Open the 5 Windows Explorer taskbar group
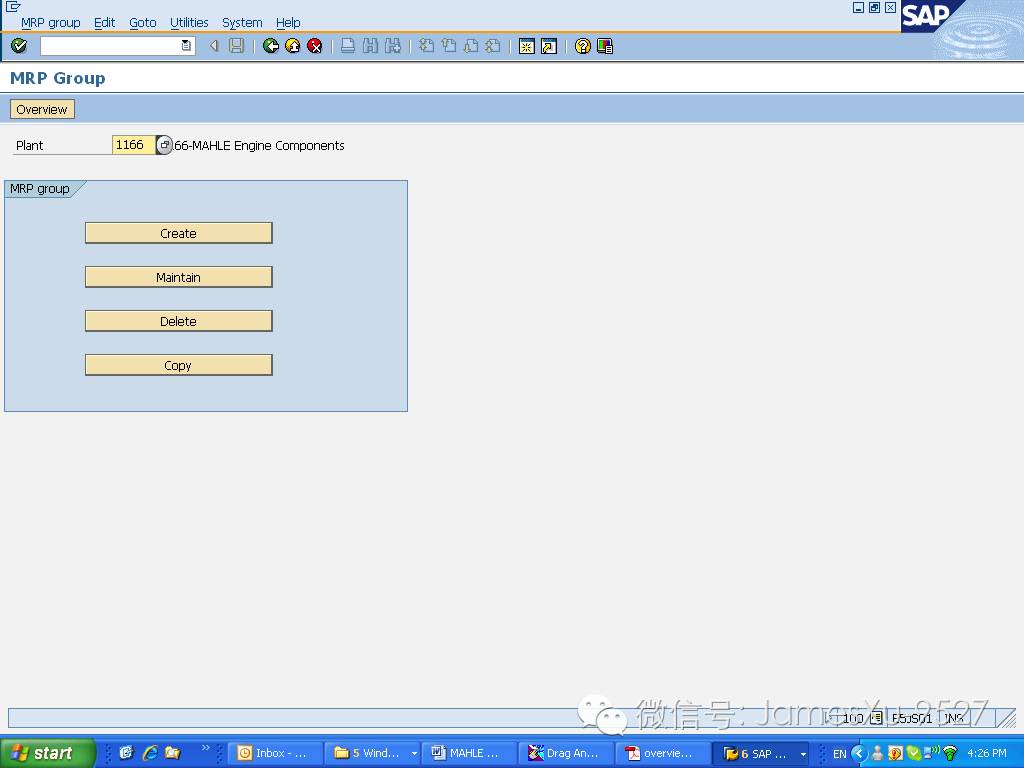The image size is (1024, 768). (x=372, y=753)
